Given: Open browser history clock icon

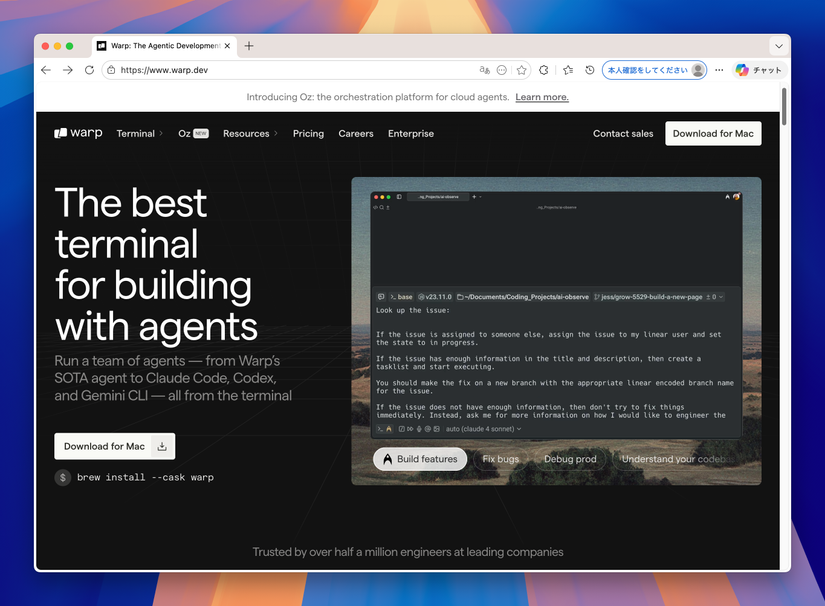Looking at the screenshot, I should click(590, 70).
